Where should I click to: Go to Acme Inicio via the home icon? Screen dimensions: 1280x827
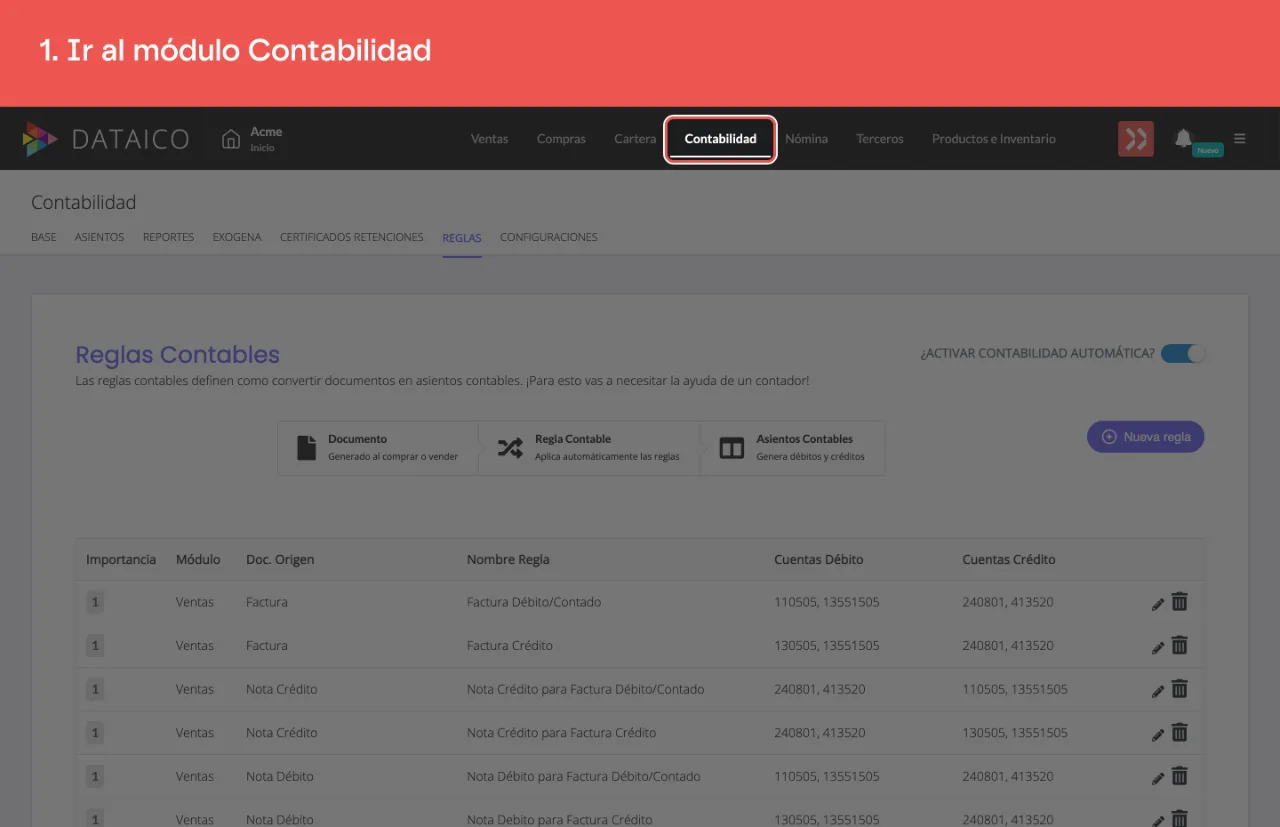tap(231, 139)
